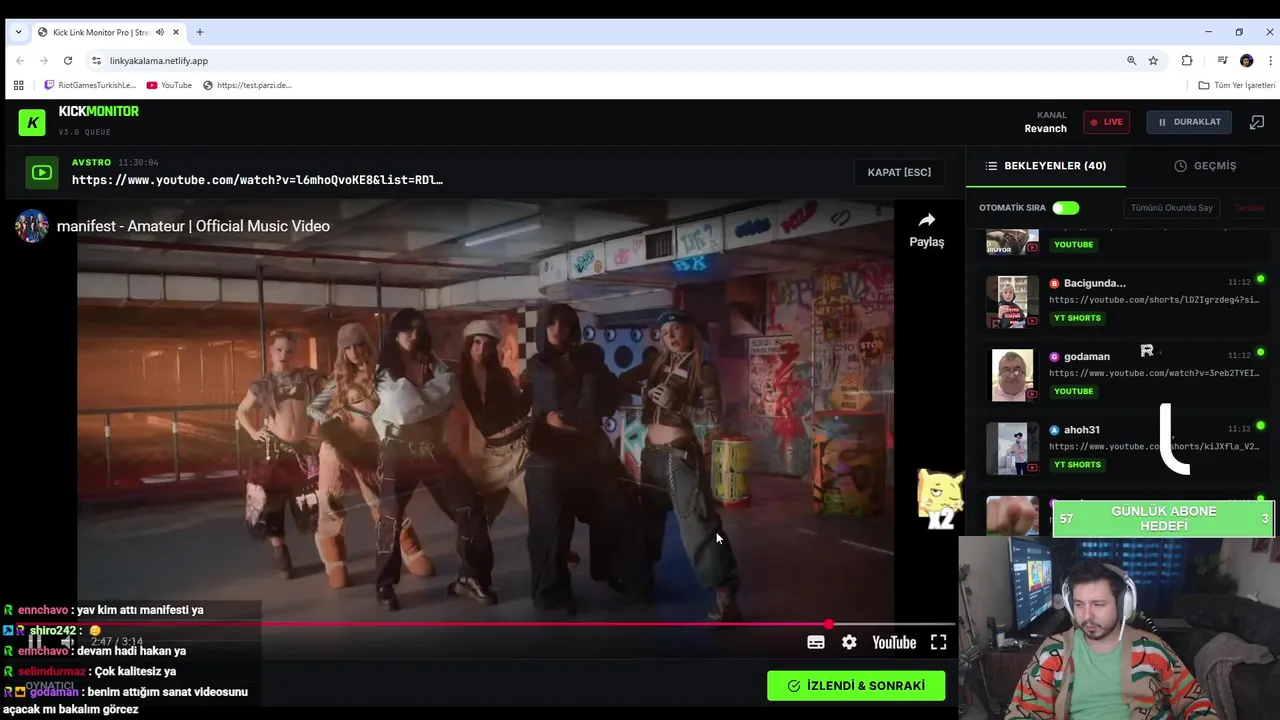Mute the video with volume icon
The height and width of the screenshot is (720, 1280).
68,641
